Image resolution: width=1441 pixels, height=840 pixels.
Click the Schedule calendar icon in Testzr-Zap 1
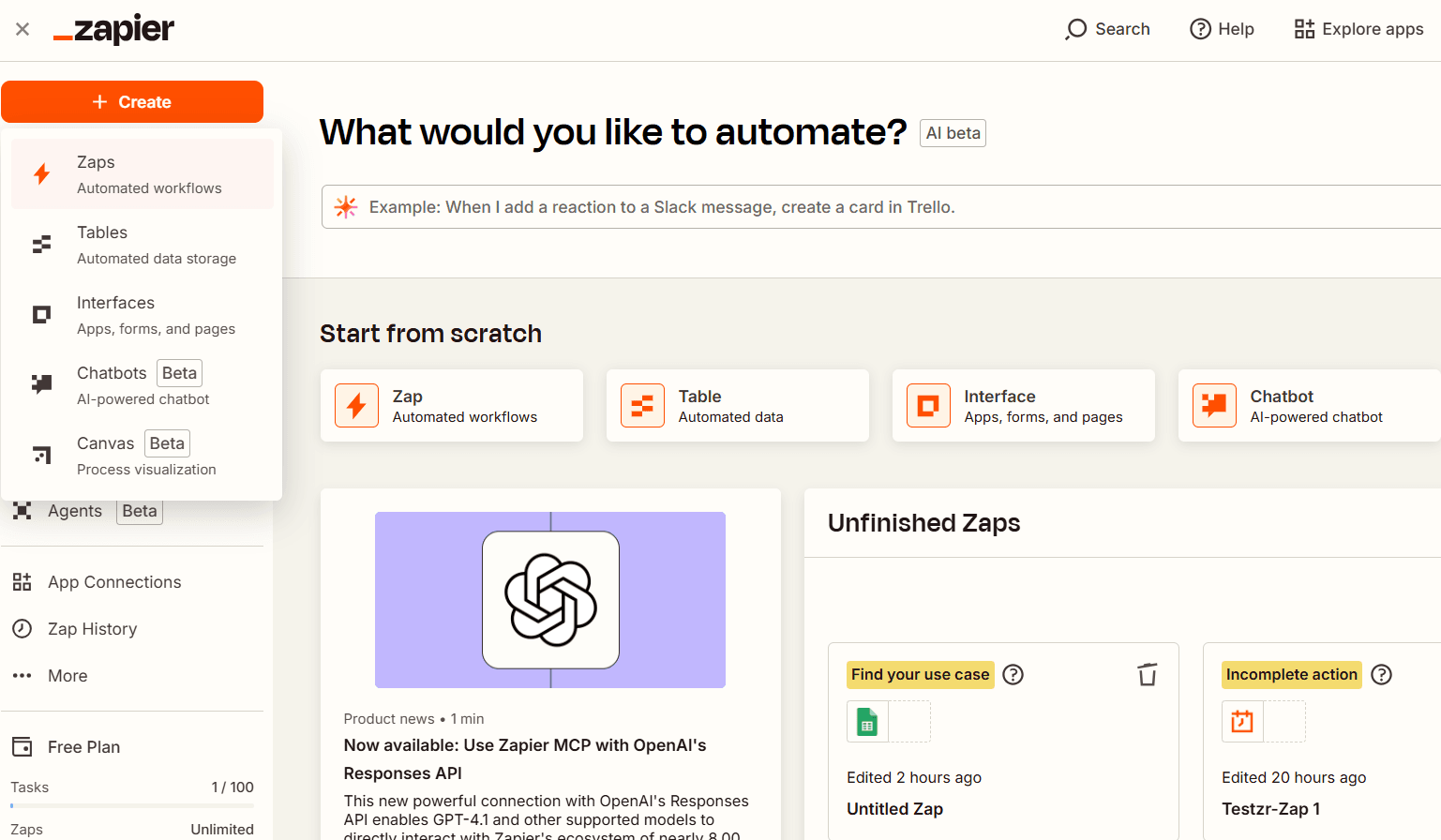tap(1242, 722)
